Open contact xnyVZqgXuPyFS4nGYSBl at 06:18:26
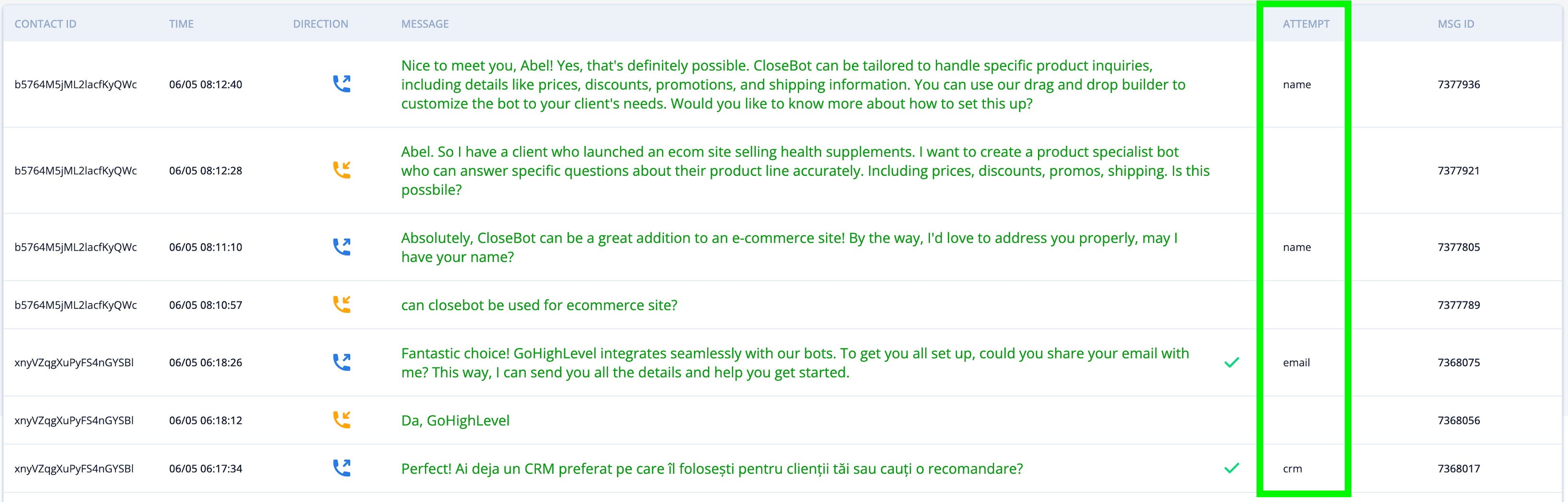Screen dimensions: 1568x502 (74, 363)
